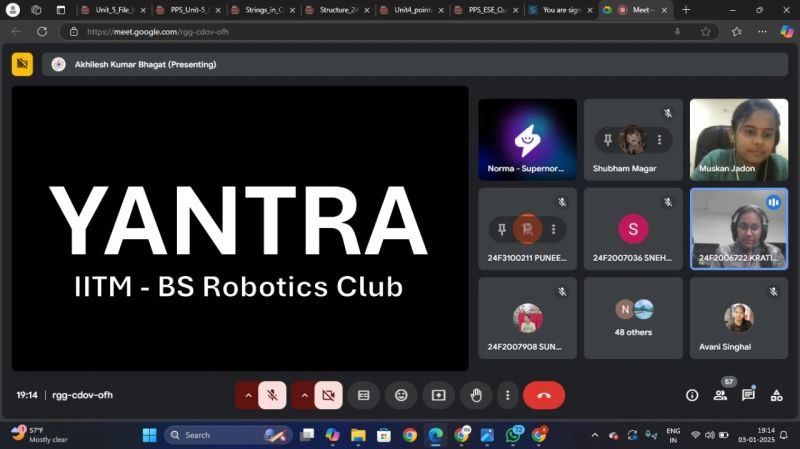800x449 pixels.
Task: Show the people participants list
Action: click(x=720, y=395)
